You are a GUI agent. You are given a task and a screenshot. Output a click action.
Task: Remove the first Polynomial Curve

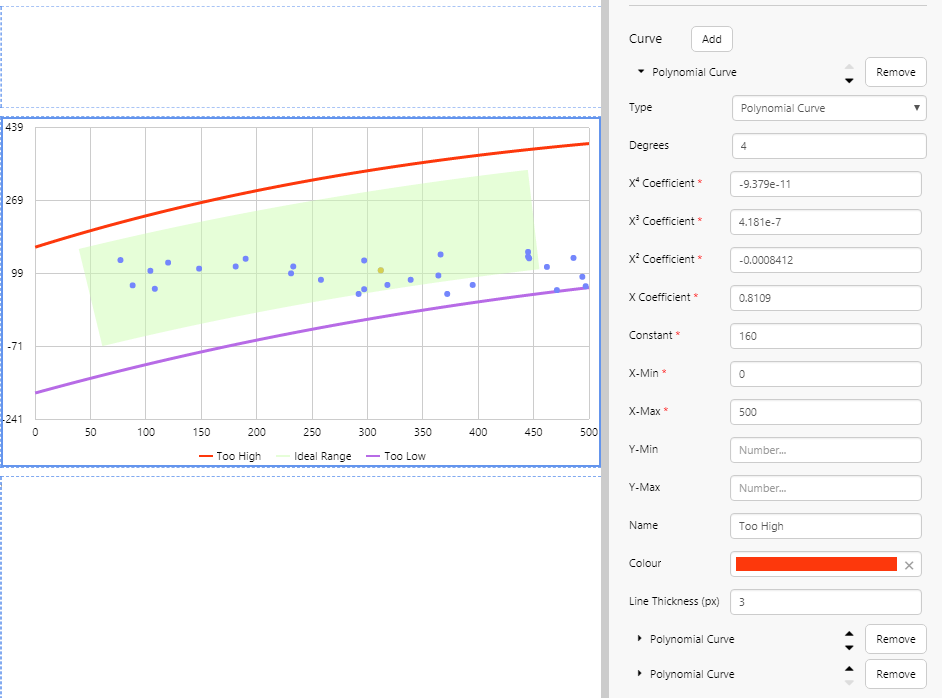[x=895, y=72]
